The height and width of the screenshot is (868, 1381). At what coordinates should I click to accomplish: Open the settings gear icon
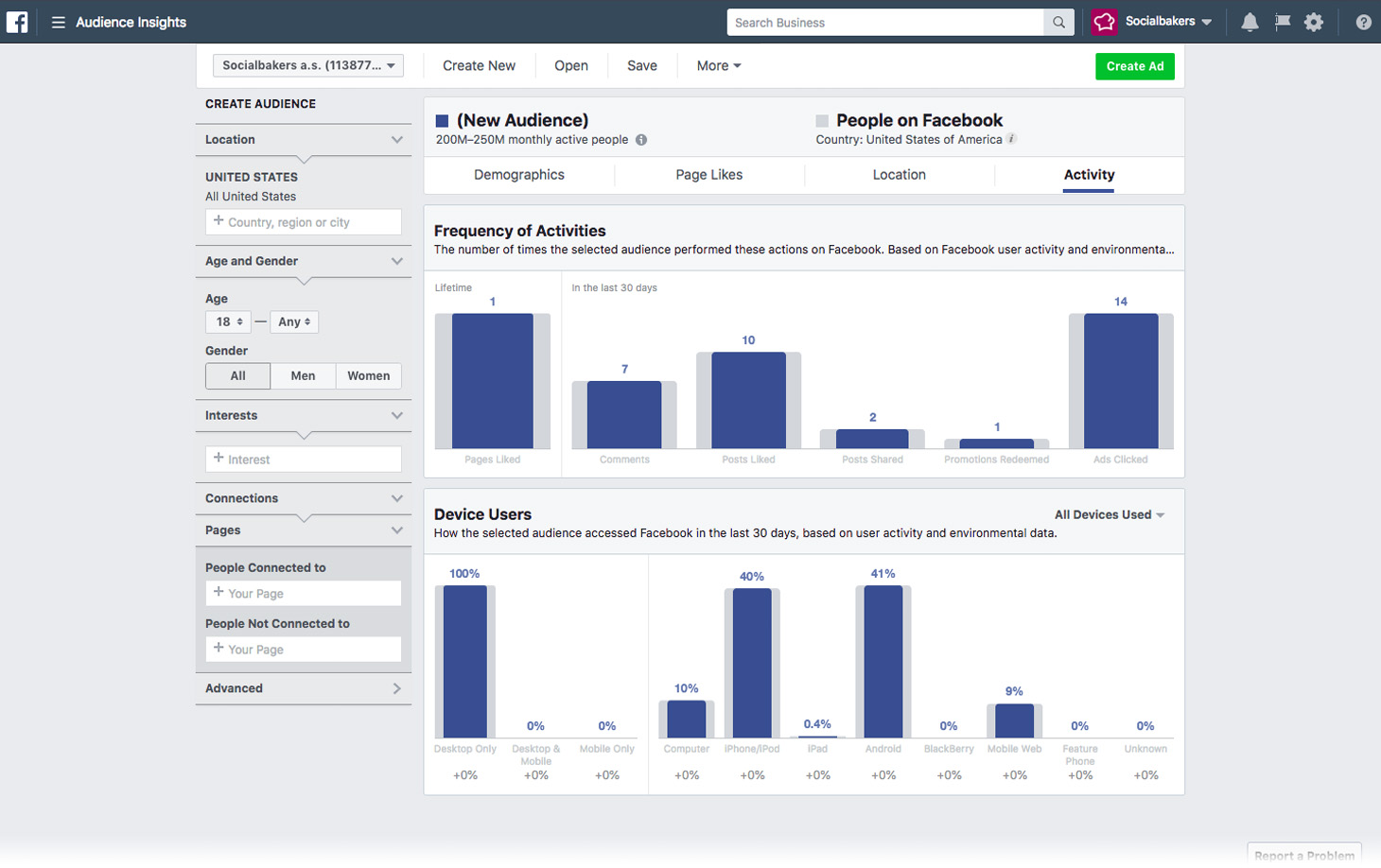click(1314, 22)
